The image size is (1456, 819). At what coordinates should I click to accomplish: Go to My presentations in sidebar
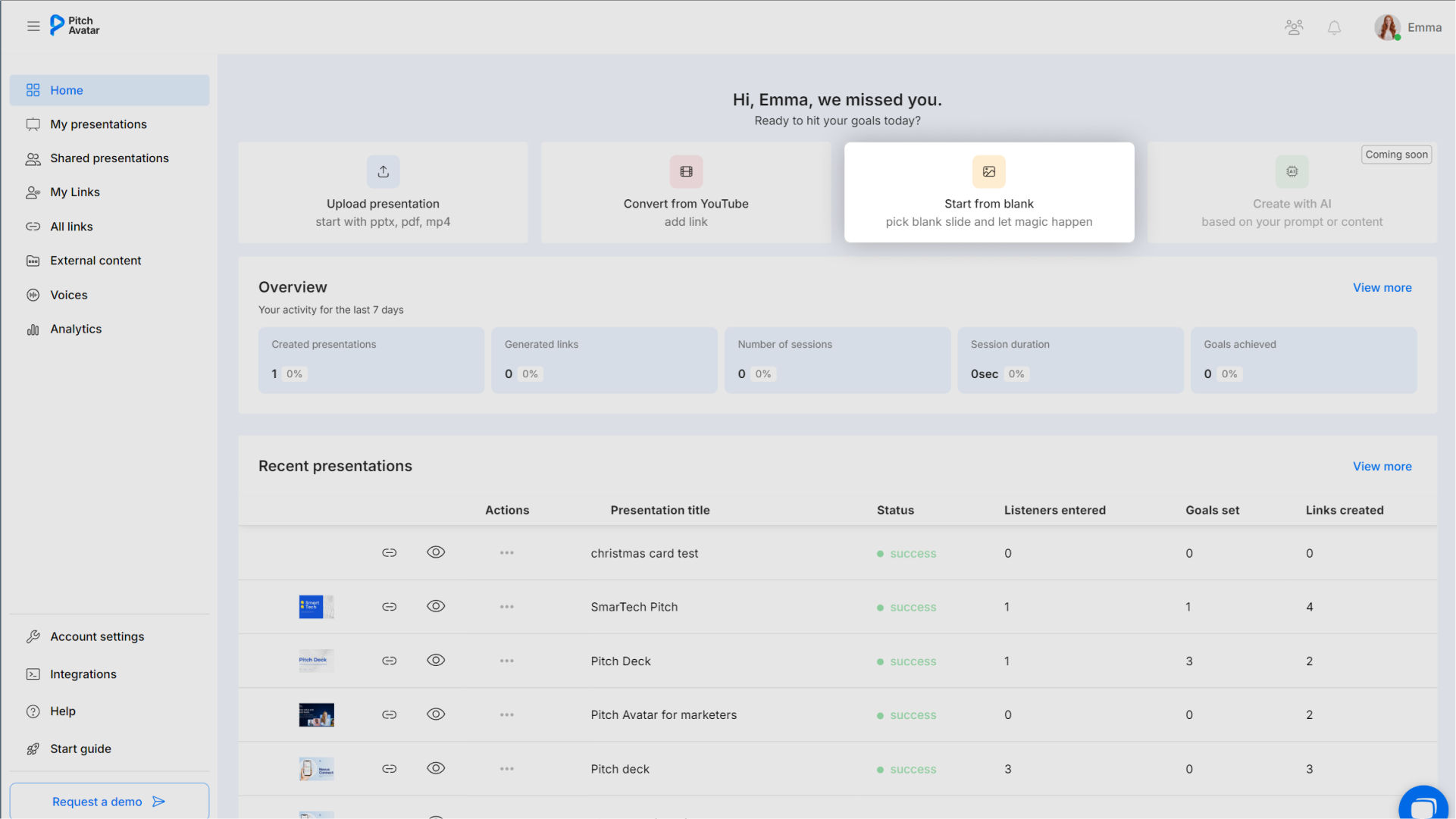coord(99,124)
